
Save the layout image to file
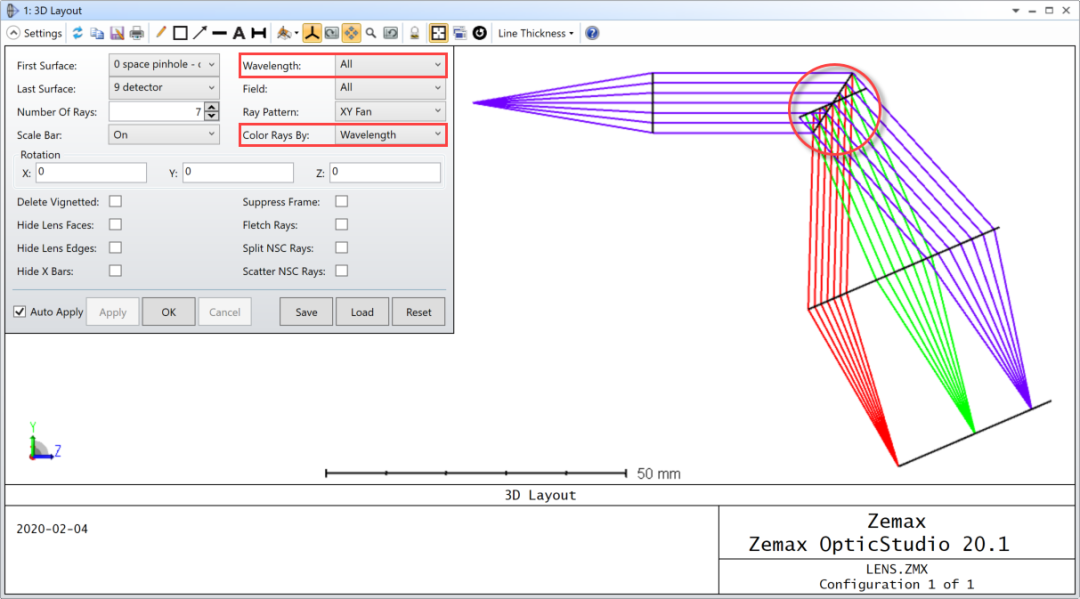(x=116, y=32)
